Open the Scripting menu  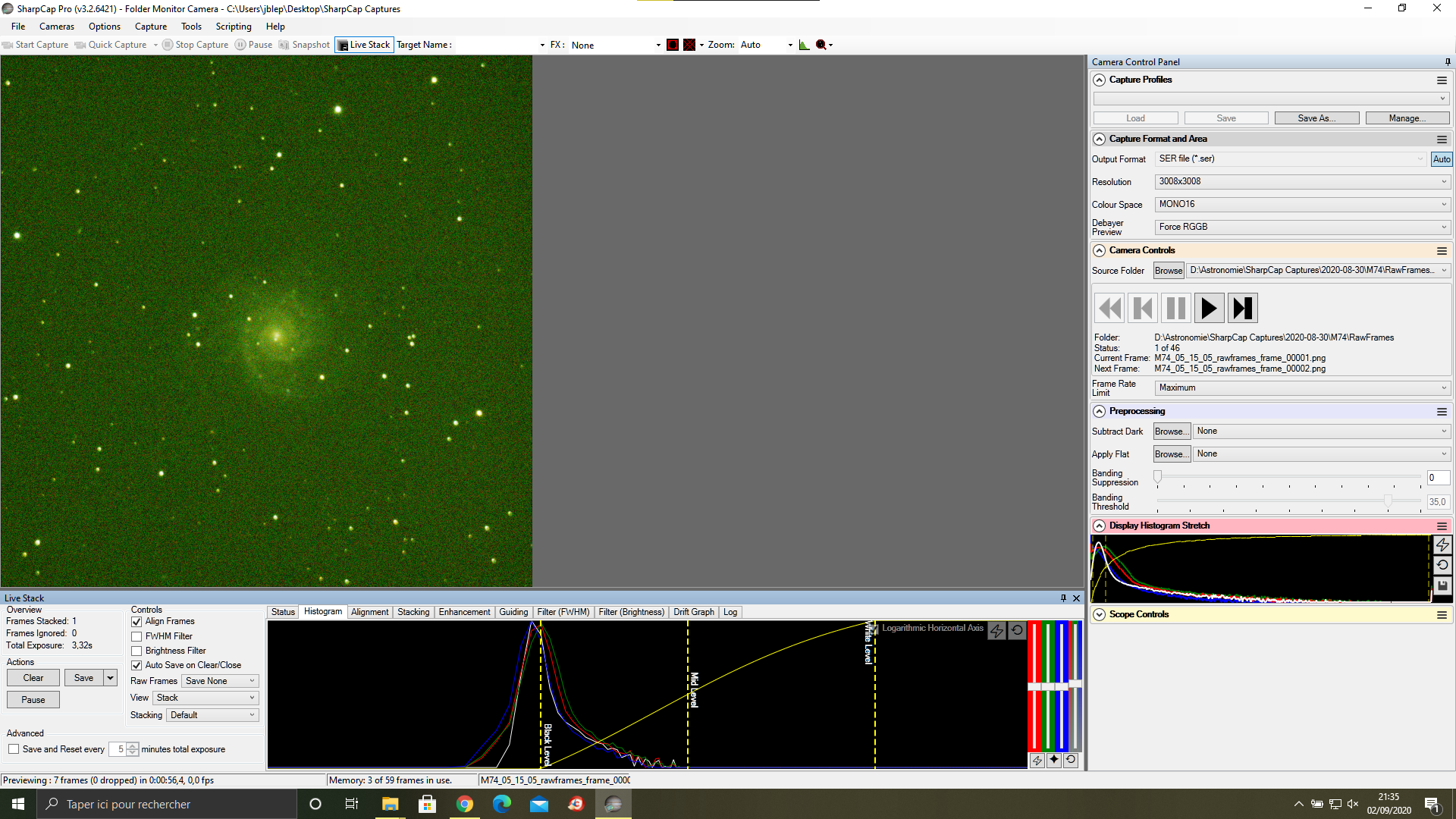point(234,27)
